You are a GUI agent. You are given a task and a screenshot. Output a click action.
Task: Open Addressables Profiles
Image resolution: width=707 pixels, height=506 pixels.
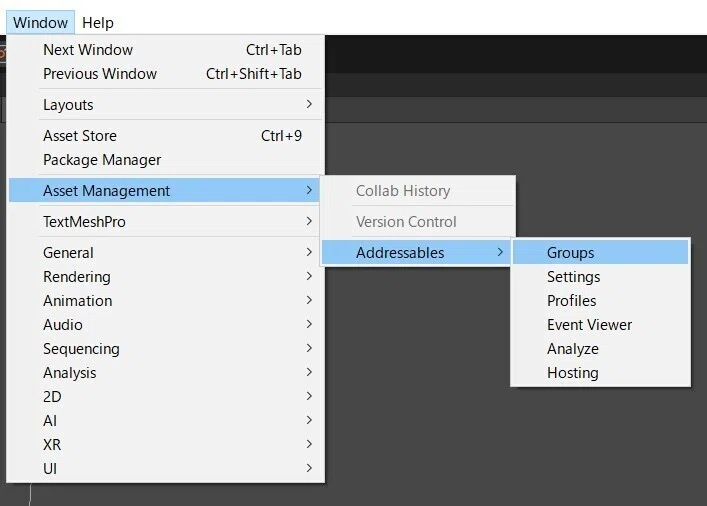pyautogui.click(x=601, y=300)
